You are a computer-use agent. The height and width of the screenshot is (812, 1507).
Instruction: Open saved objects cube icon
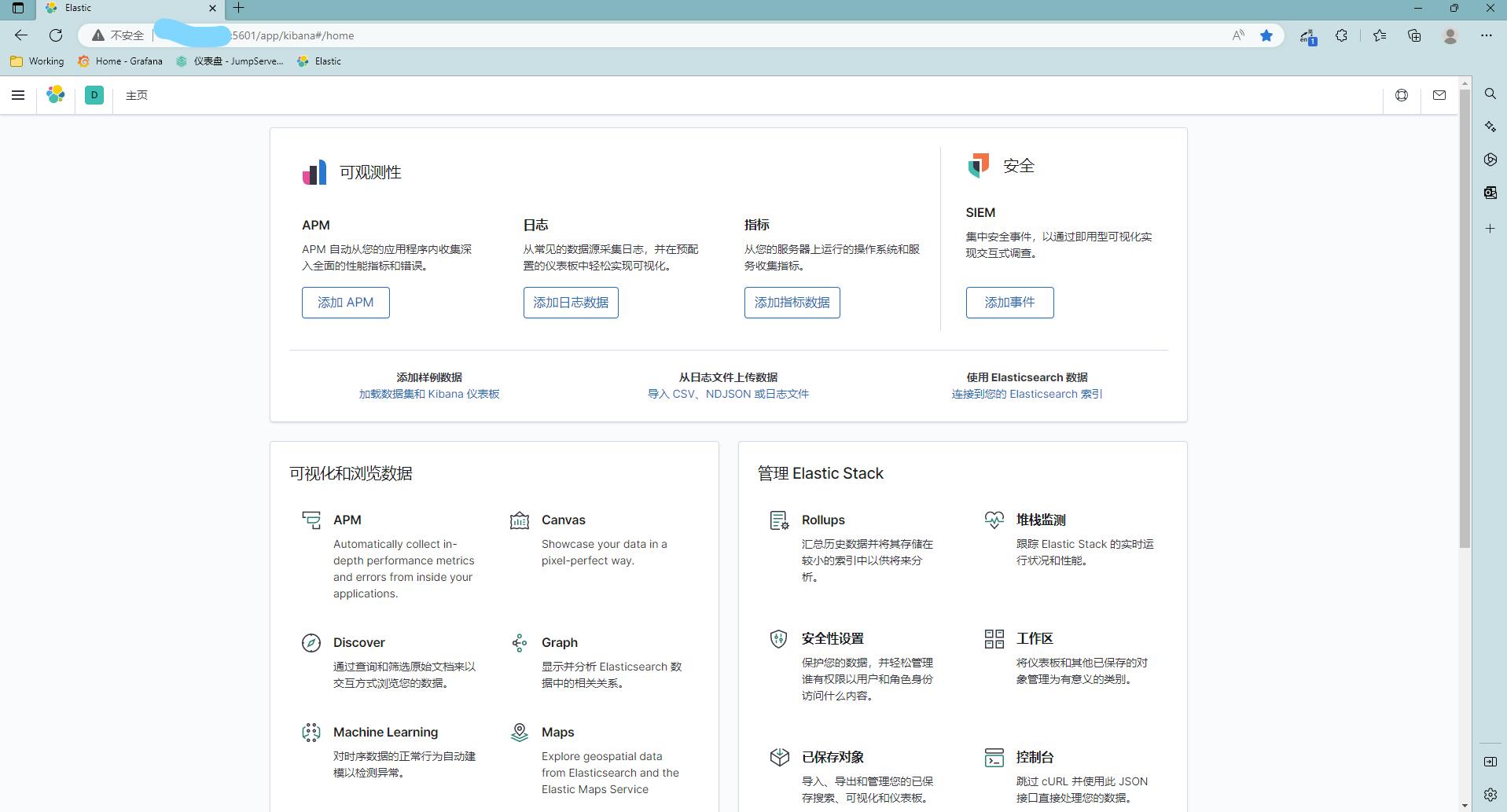[779, 757]
